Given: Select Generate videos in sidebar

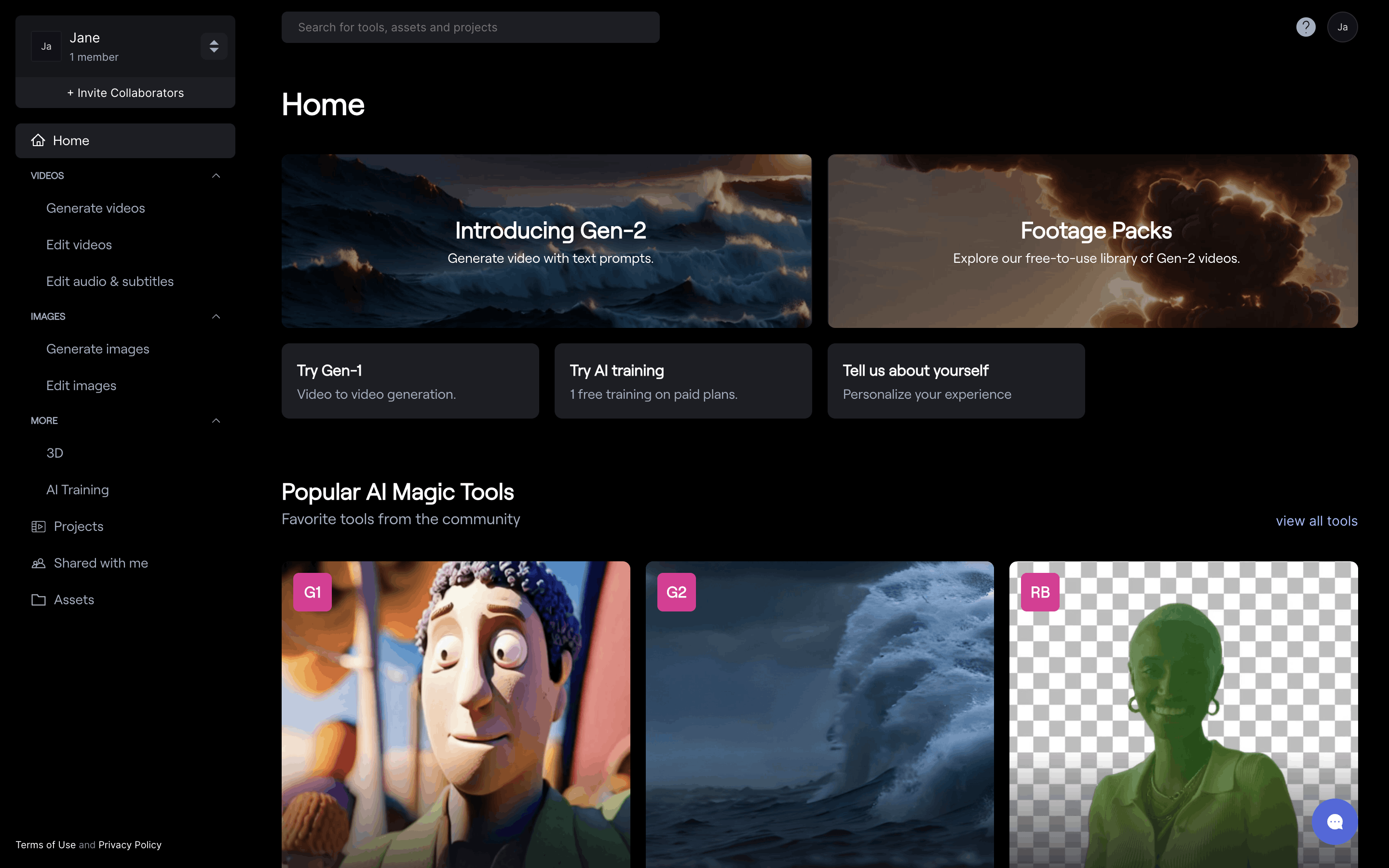Looking at the screenshot, I should 95,208.
